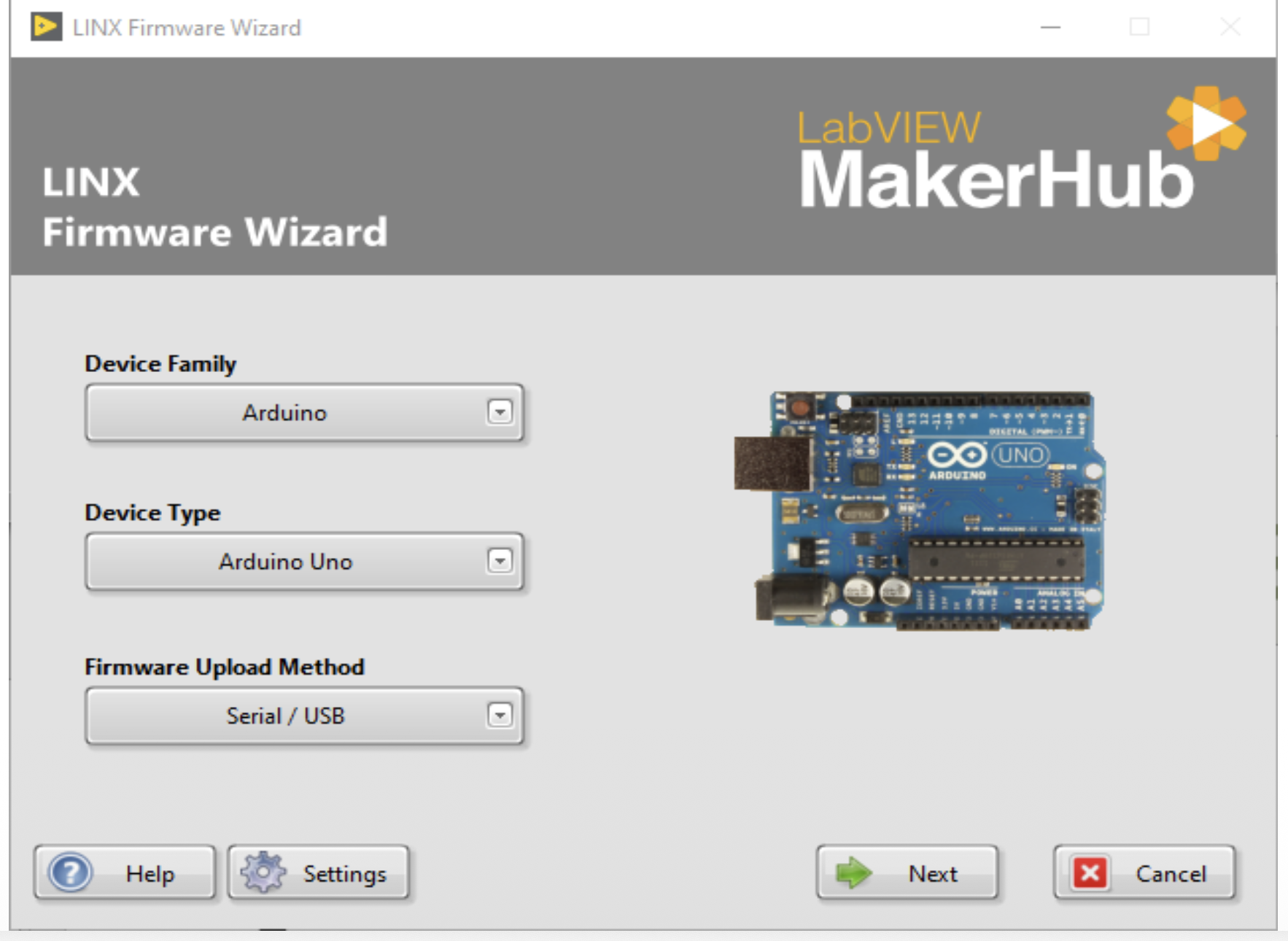
Task: Click the window title LINX Firmware Wizard
Action: point(187,28)
